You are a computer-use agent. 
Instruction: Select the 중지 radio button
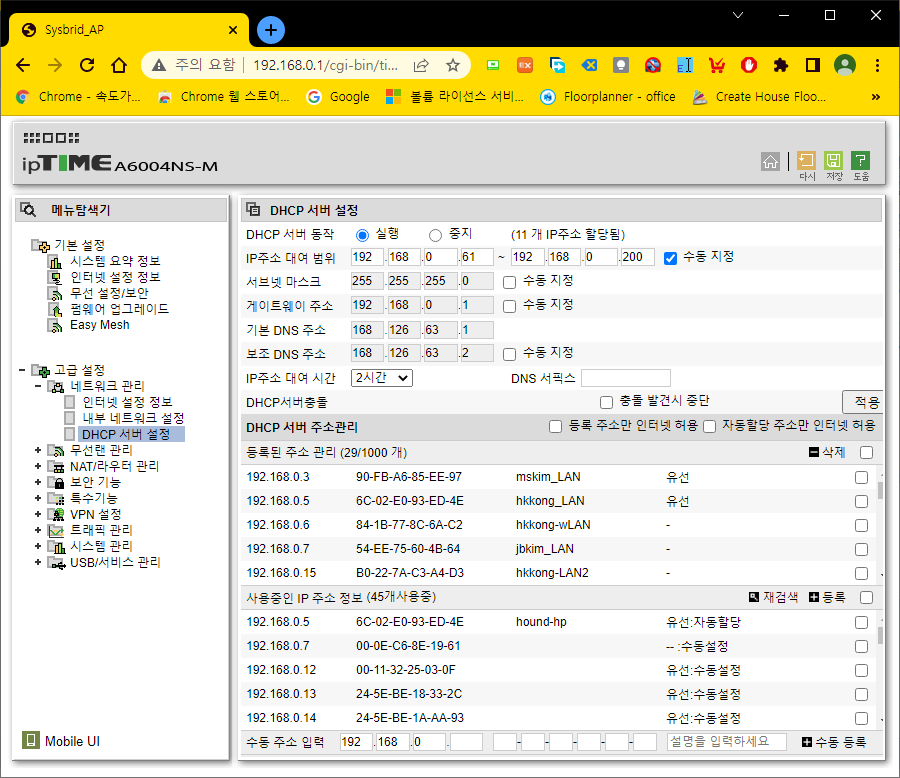[x=435, y=235]
